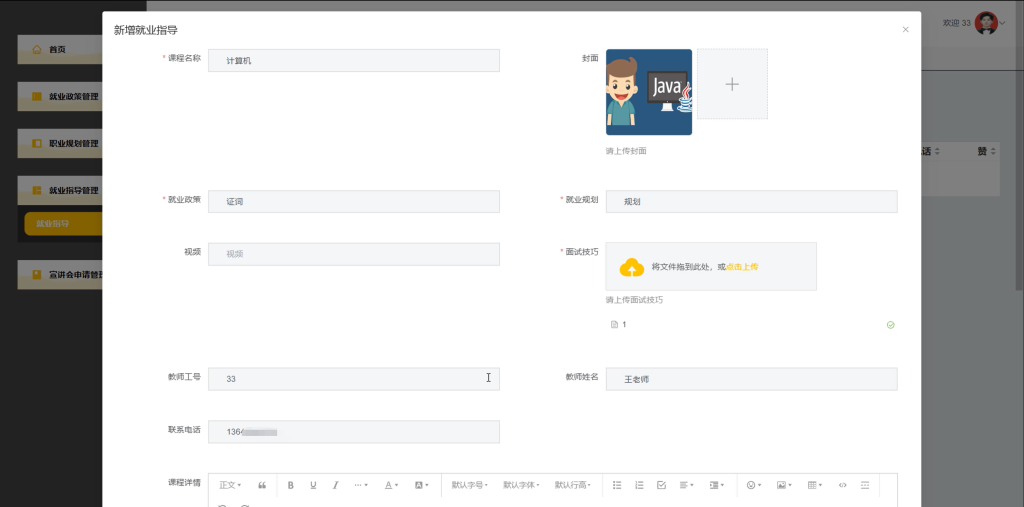Insert a blockquote in the editor
This screenshot has height=507, width=1024.
tap(262, 485)
